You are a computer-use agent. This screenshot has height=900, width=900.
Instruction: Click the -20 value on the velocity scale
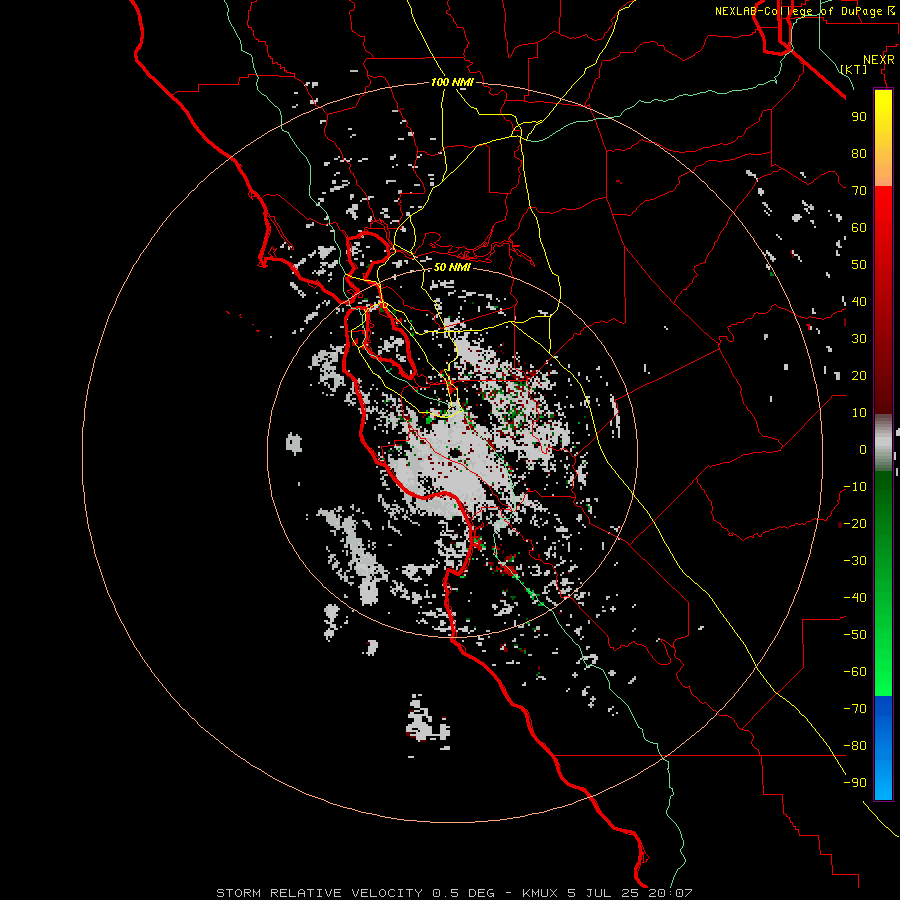(x=855, y=524)
